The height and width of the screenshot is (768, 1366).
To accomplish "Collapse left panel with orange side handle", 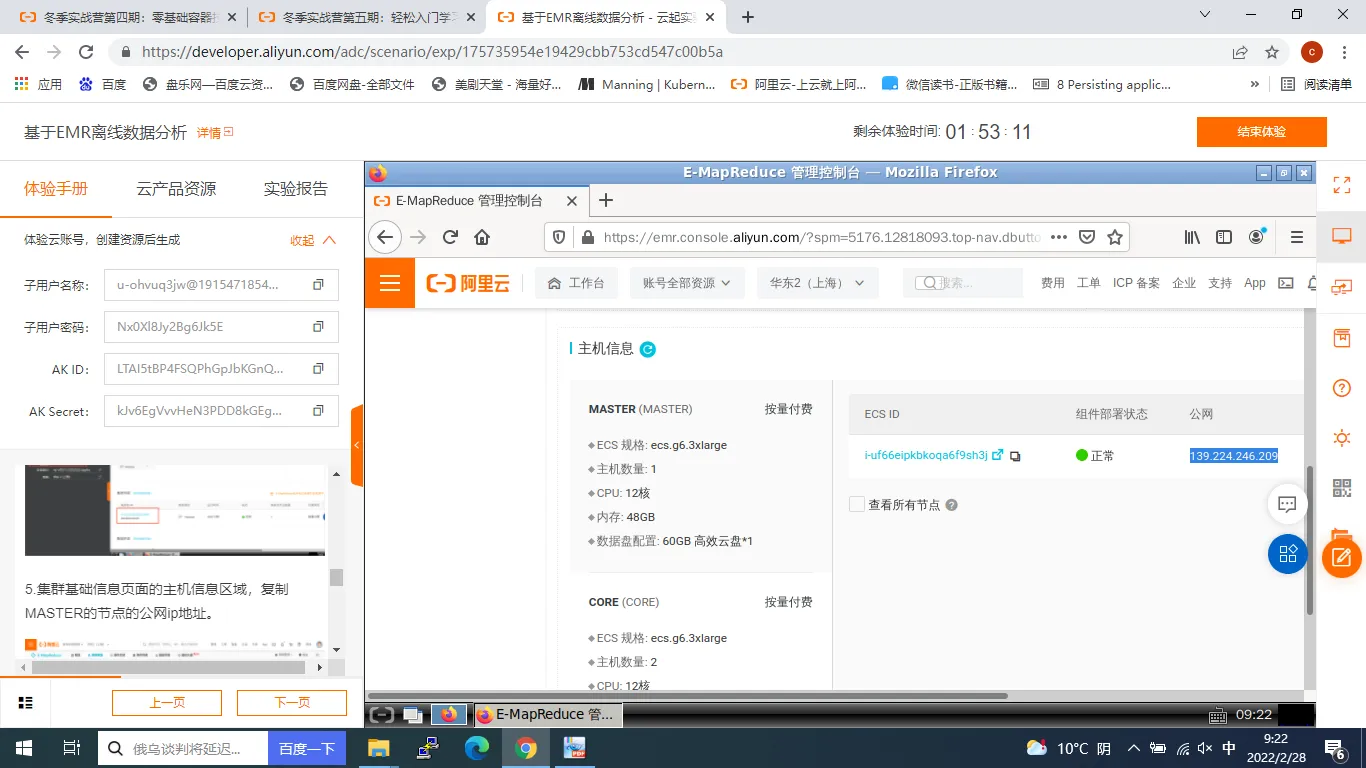I will pos(357,446).
